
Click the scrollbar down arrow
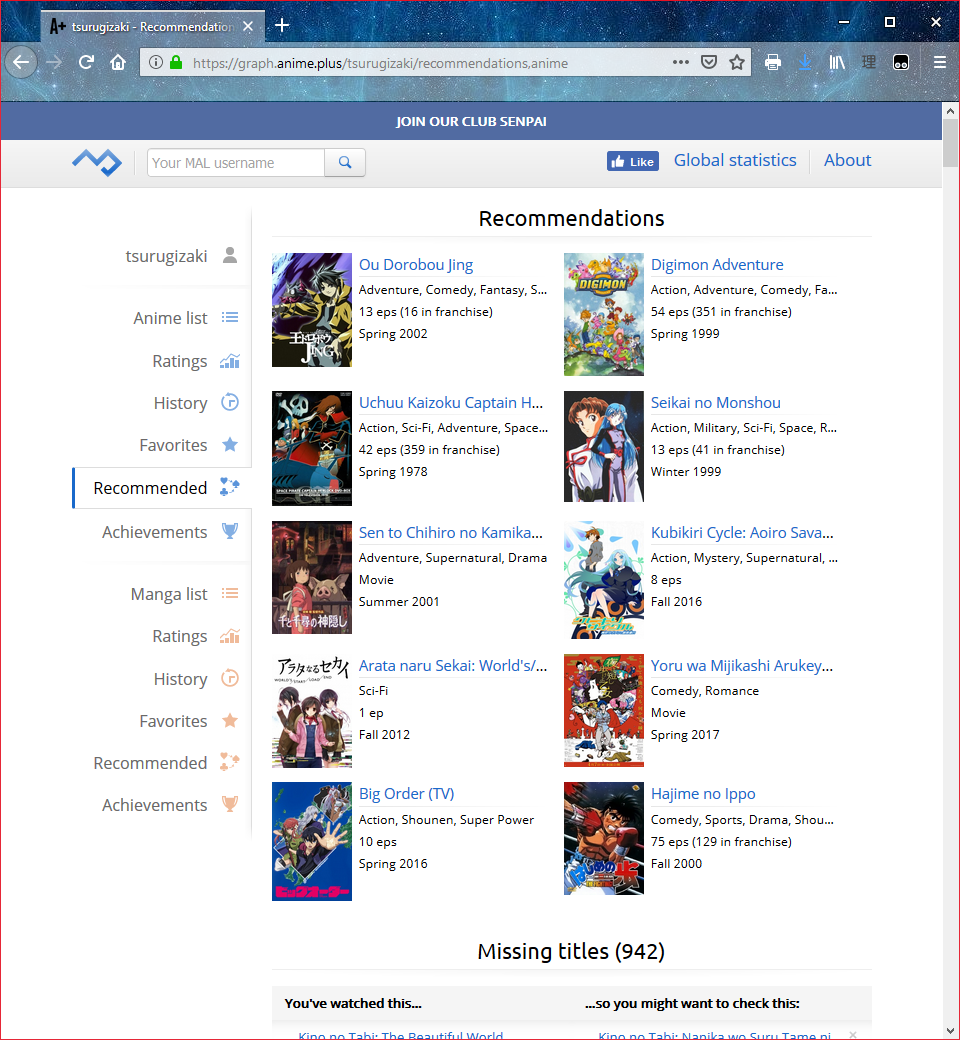pos(950,1031)
